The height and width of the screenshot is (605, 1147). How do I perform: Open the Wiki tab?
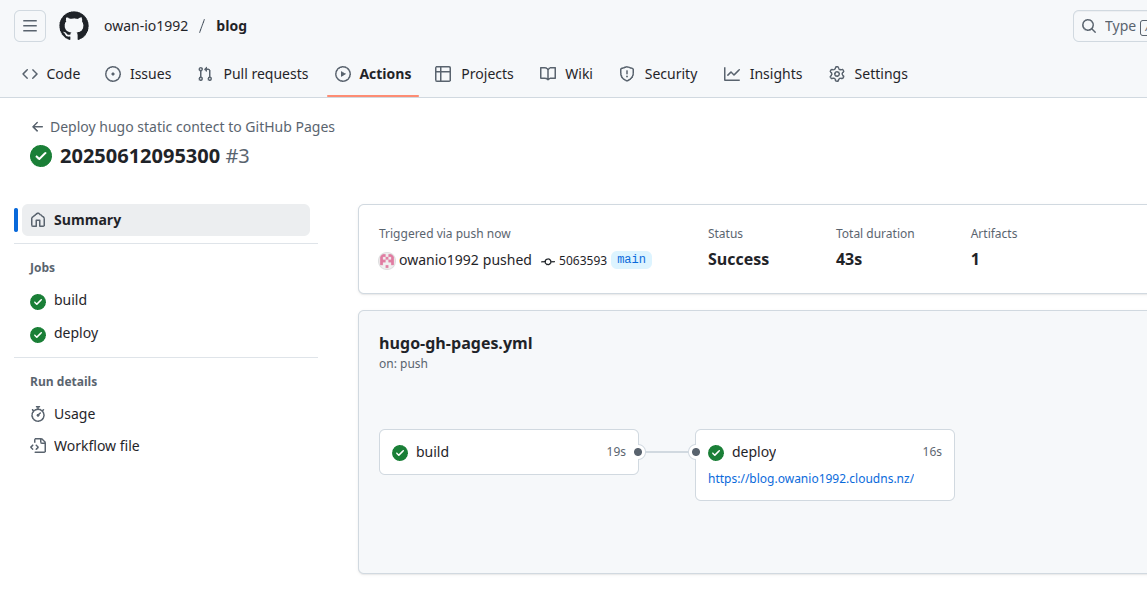coord(566,74)
